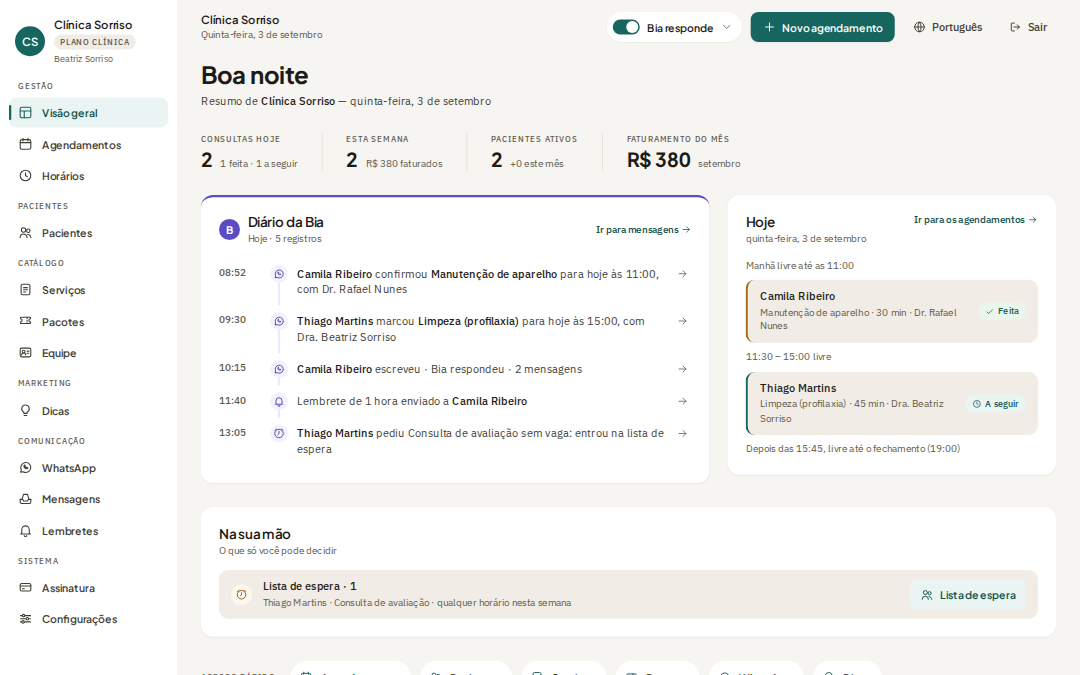Click the Equipe ID-card icon in the sidebar
1080x675 pixels.
coord(25,353)
